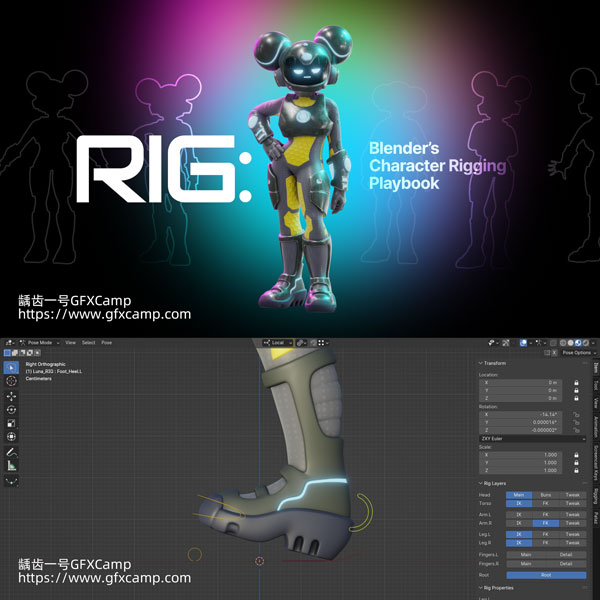
Task: Switch to solid viewport shading
Action: pyautogui.click(x=571, y=343)
